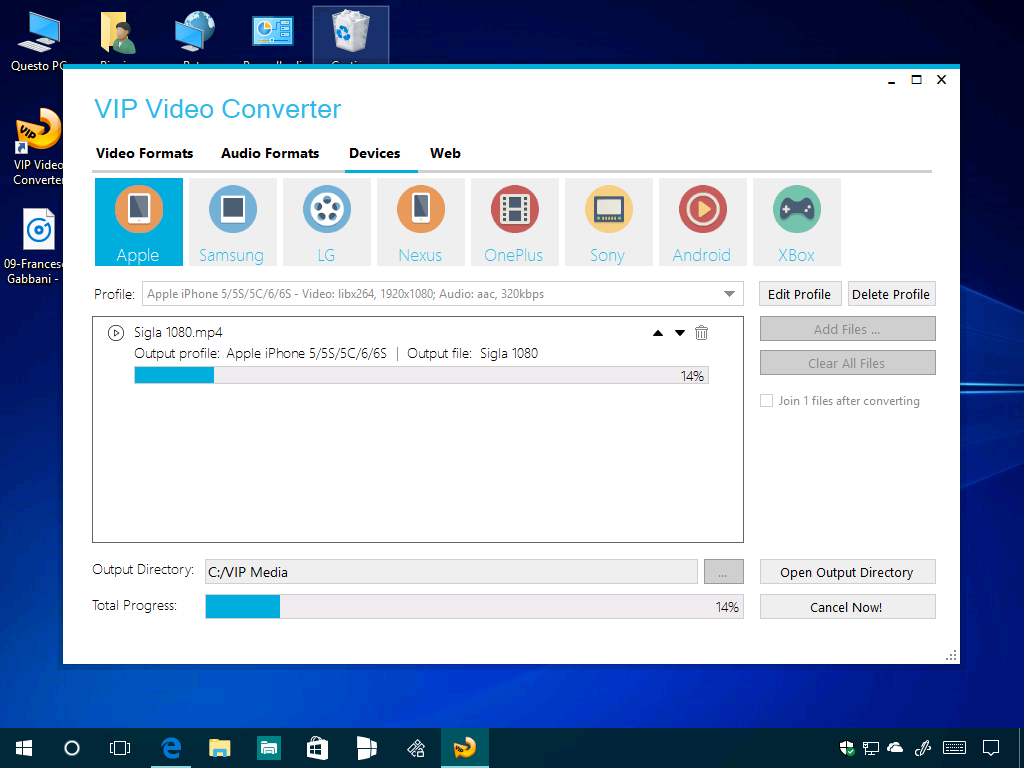
Task: Select the XBox device category
Action: pyautogui.click(x=797, y=222)
